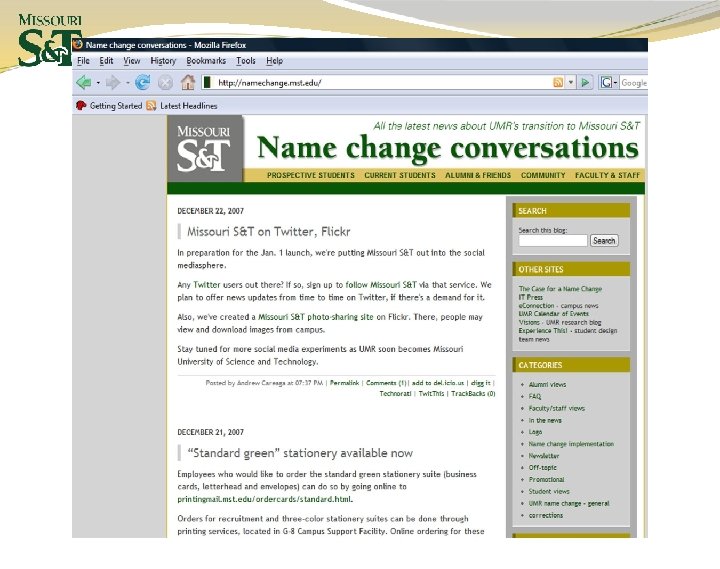Open the printingmail.mst.edu ordercards link

coord(264,499)
